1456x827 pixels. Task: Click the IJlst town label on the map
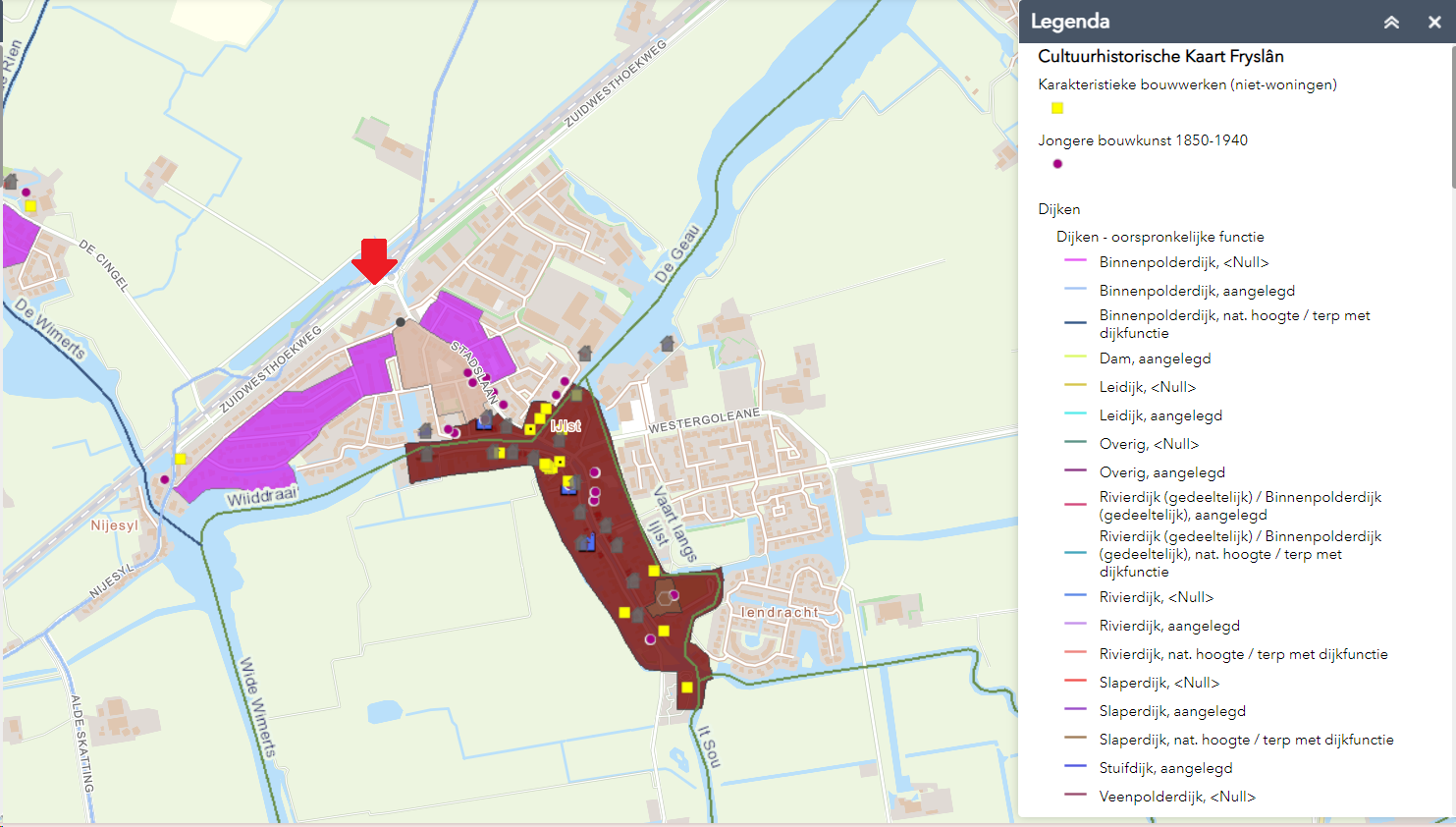pos(566,426)
